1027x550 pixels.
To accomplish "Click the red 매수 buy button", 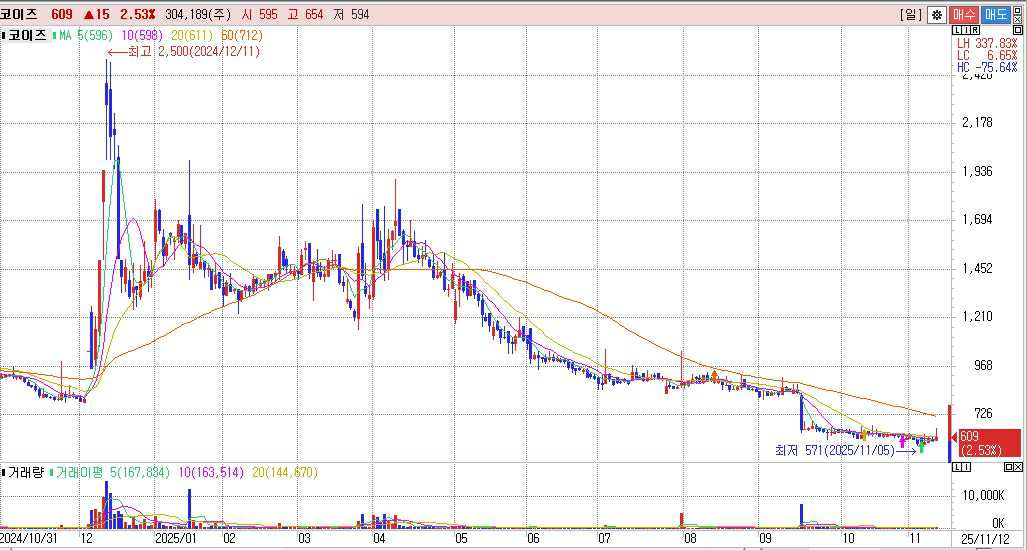I will [x=964, y=14].
